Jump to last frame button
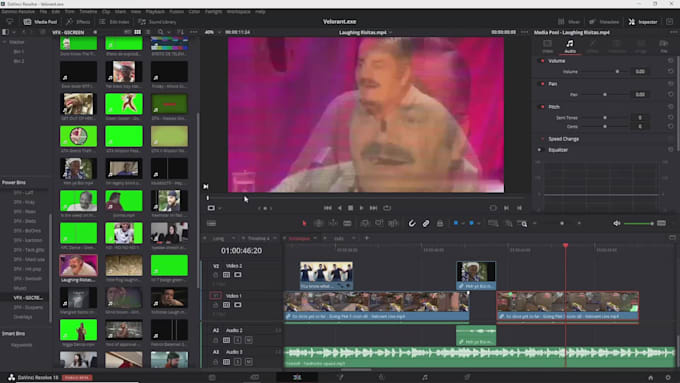 point(373,208)
